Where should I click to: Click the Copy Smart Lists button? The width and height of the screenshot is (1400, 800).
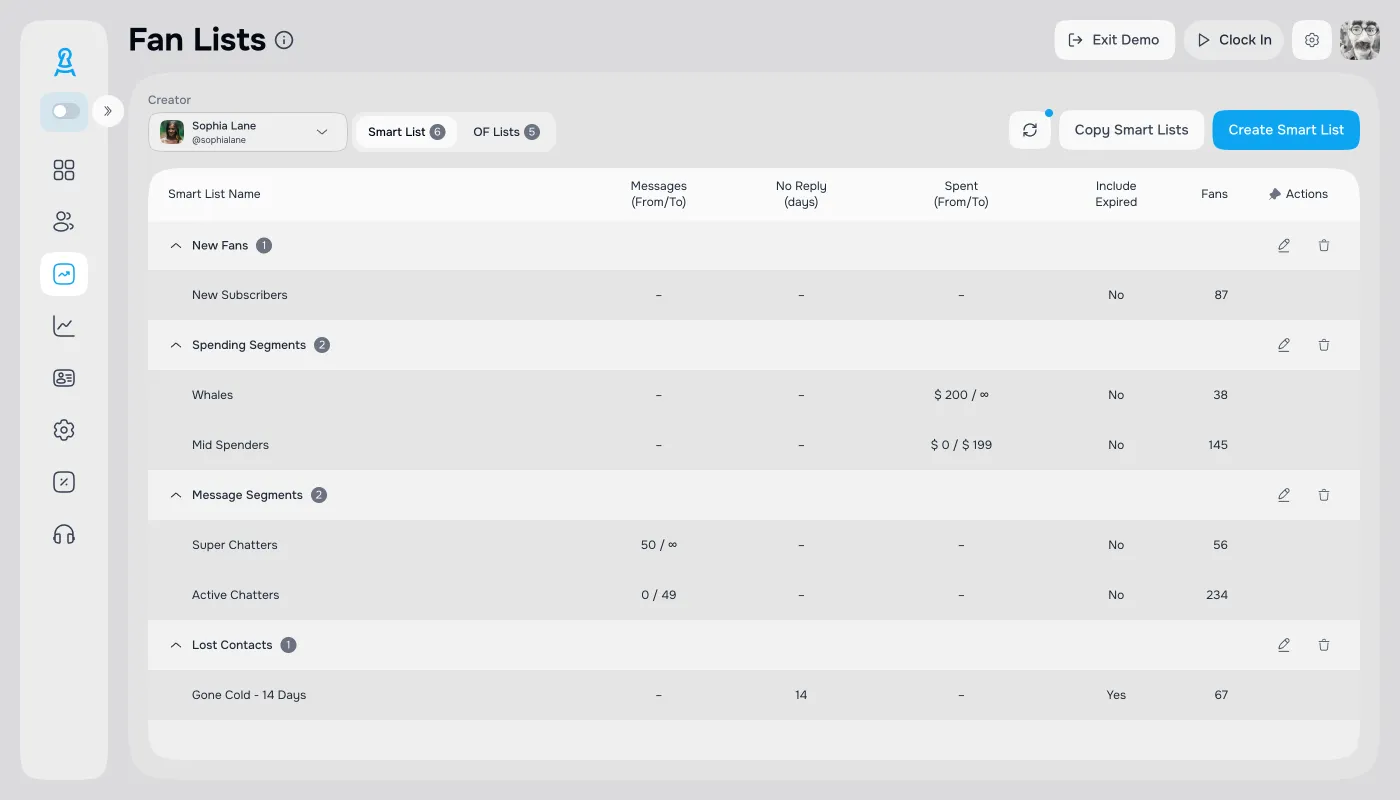tap(1131, 130)
